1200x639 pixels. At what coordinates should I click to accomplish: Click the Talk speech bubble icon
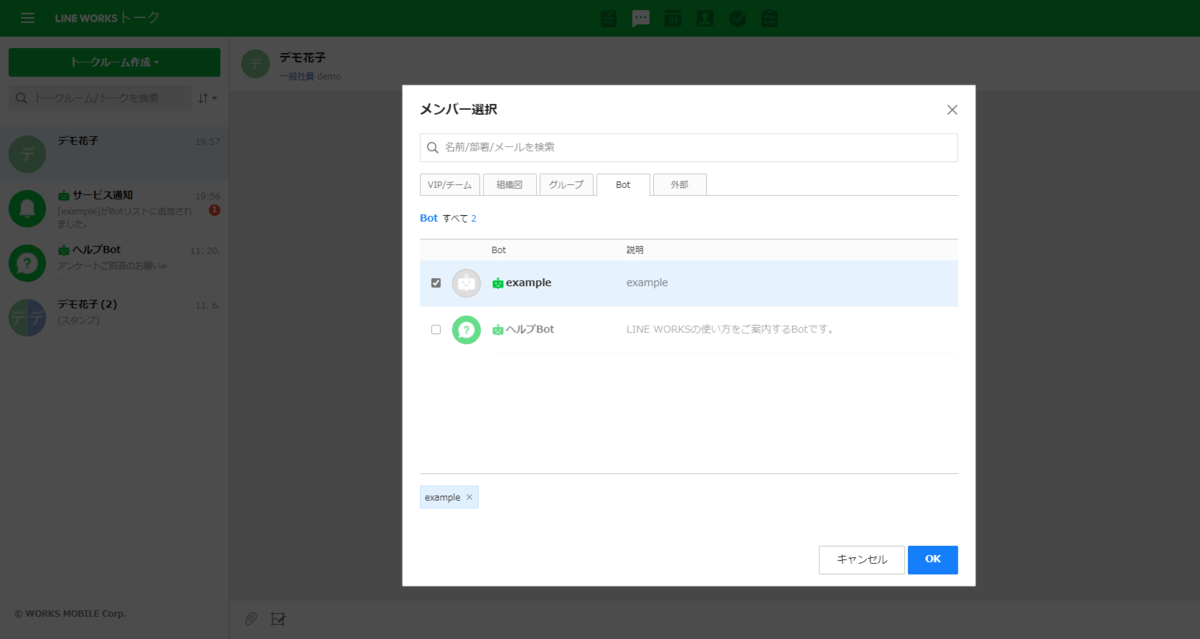tap(641, 18)
